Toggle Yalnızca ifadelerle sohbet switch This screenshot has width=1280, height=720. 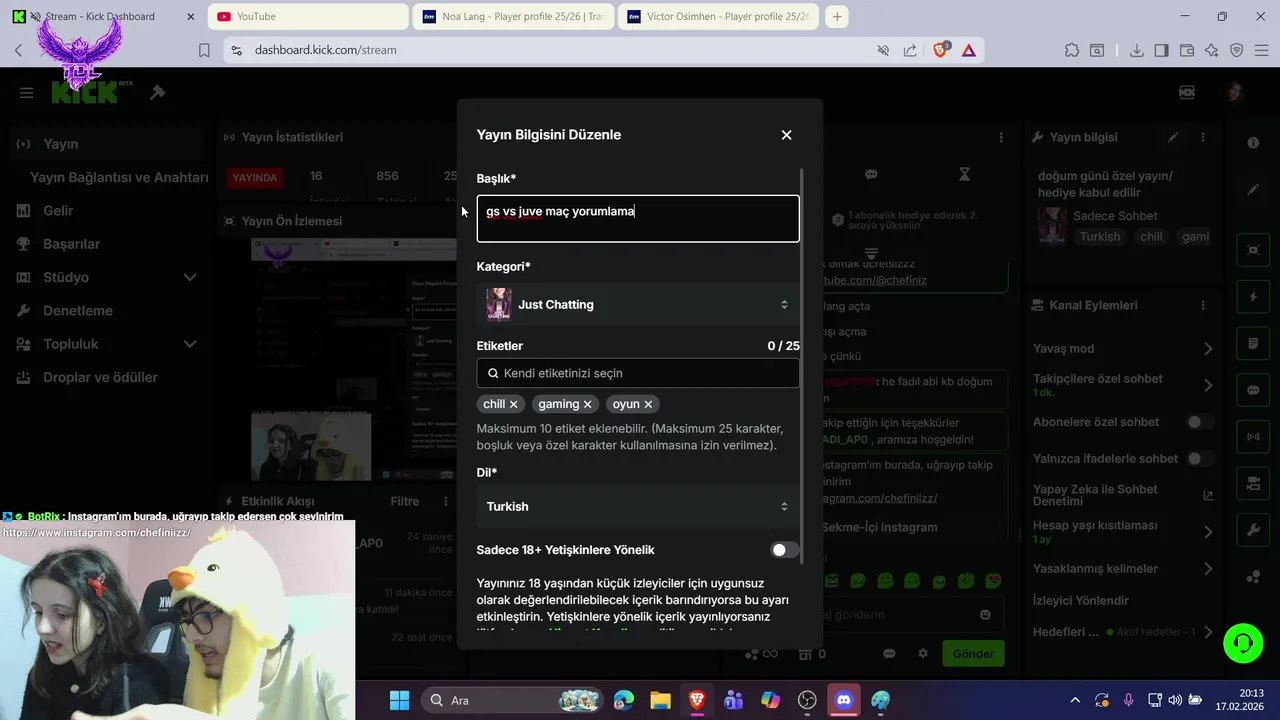tap(1199, 458)
